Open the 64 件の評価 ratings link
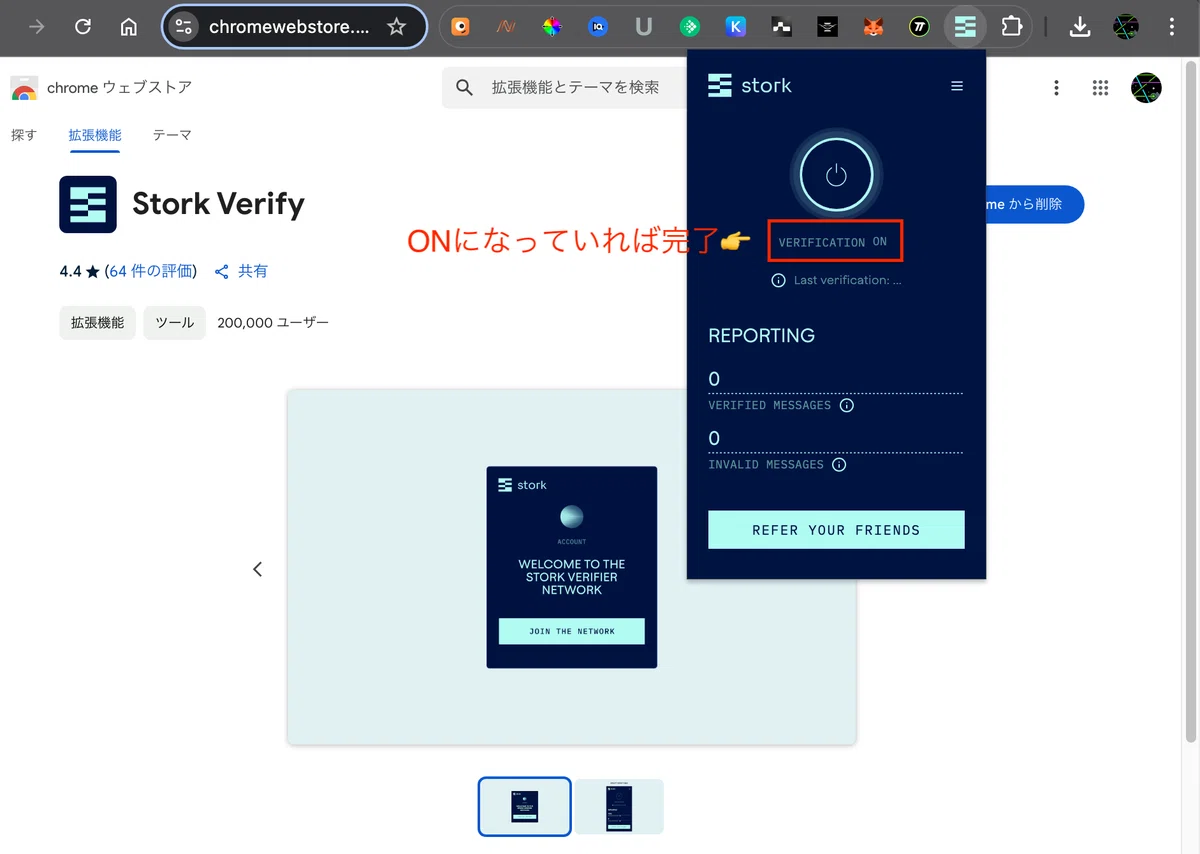Viewport: 1200px width, 854px height. coord(153,271)
